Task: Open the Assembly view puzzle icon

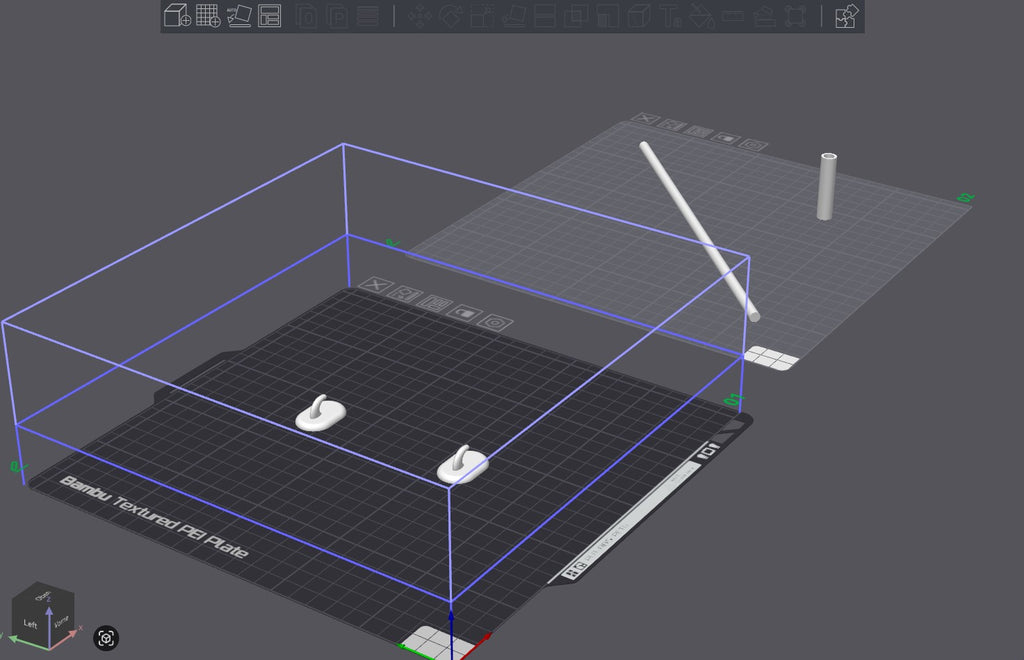Action: [847, 16]
